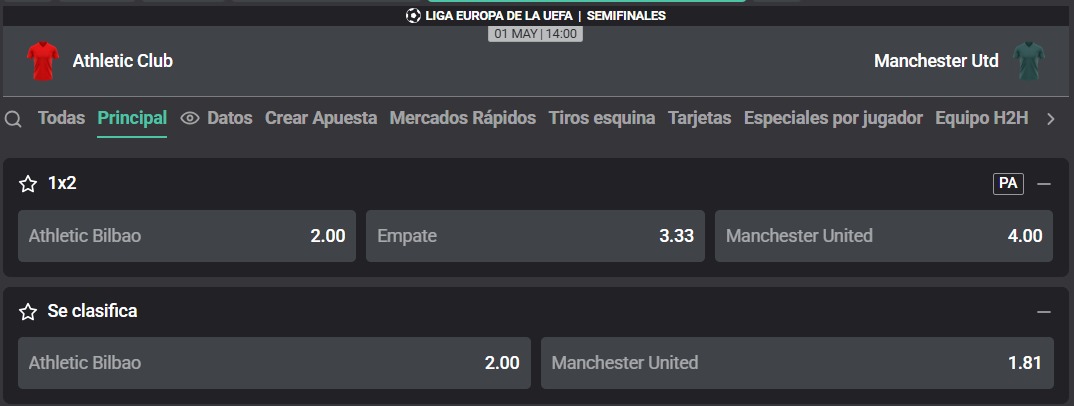The width and height of the screenshot is (1074, 406).
Task: Pick Manchester United 1x2 odds 4.00
Action: [x=884, y=236]
